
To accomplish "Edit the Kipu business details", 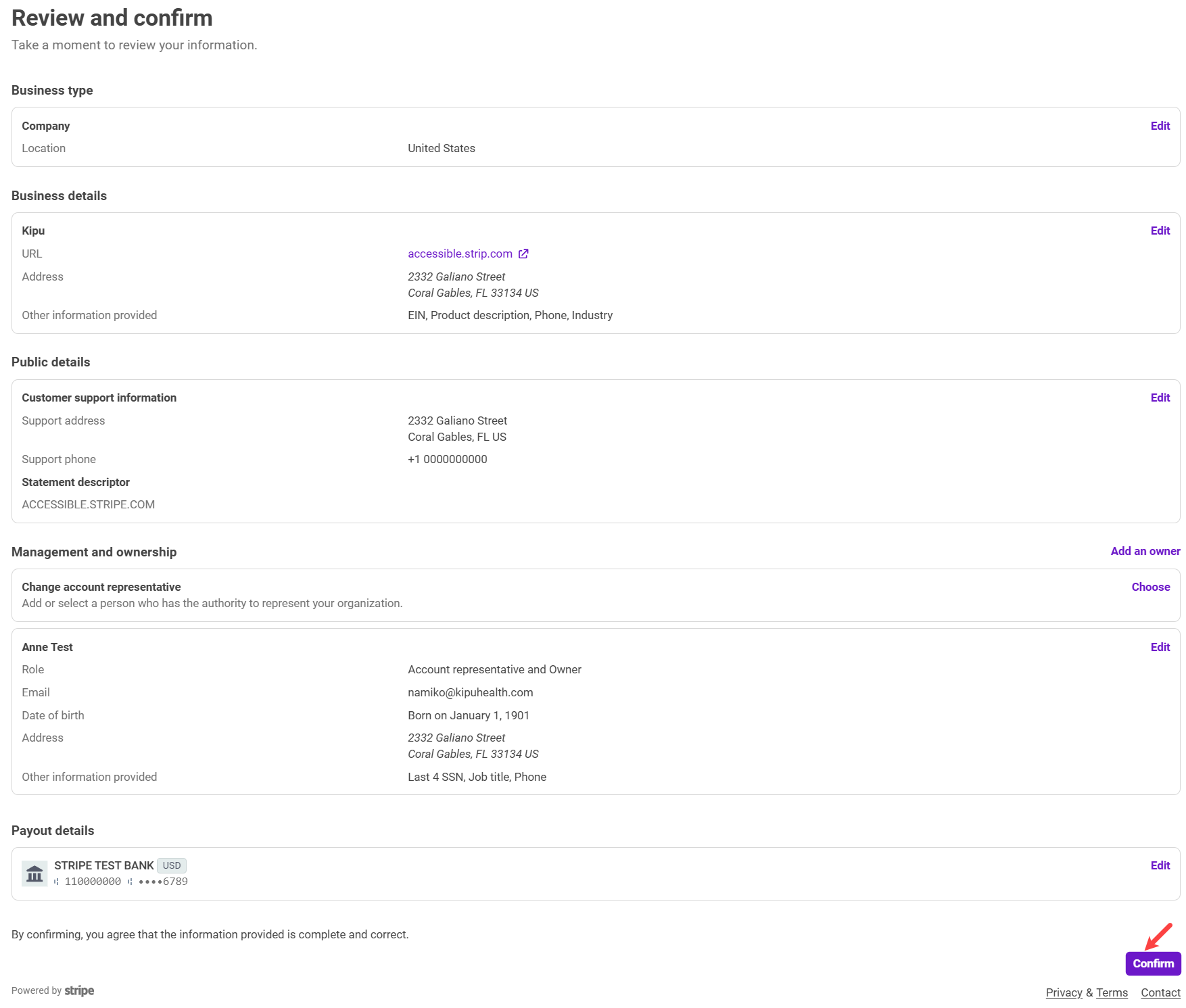I will 1160,231.
